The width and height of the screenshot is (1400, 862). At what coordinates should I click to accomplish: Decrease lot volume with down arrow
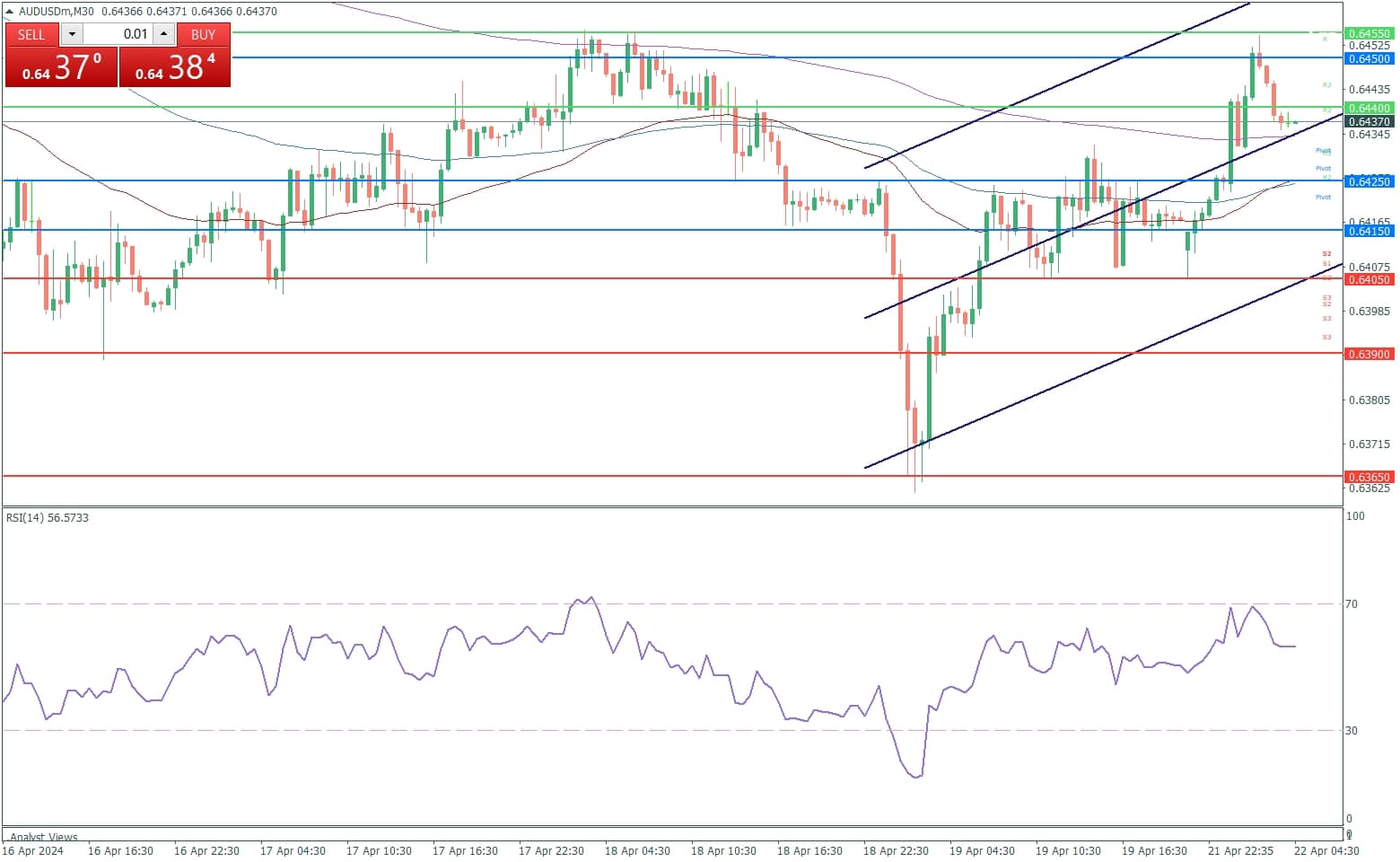click(72, 34)
